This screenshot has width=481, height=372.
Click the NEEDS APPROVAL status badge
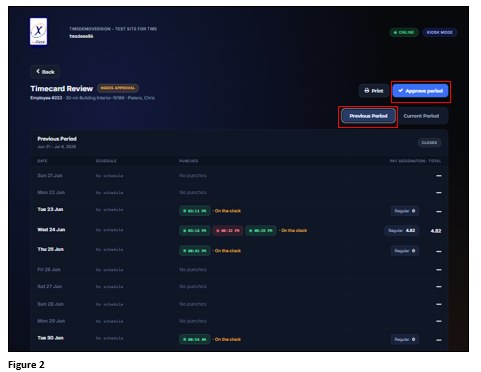(118, 88)
